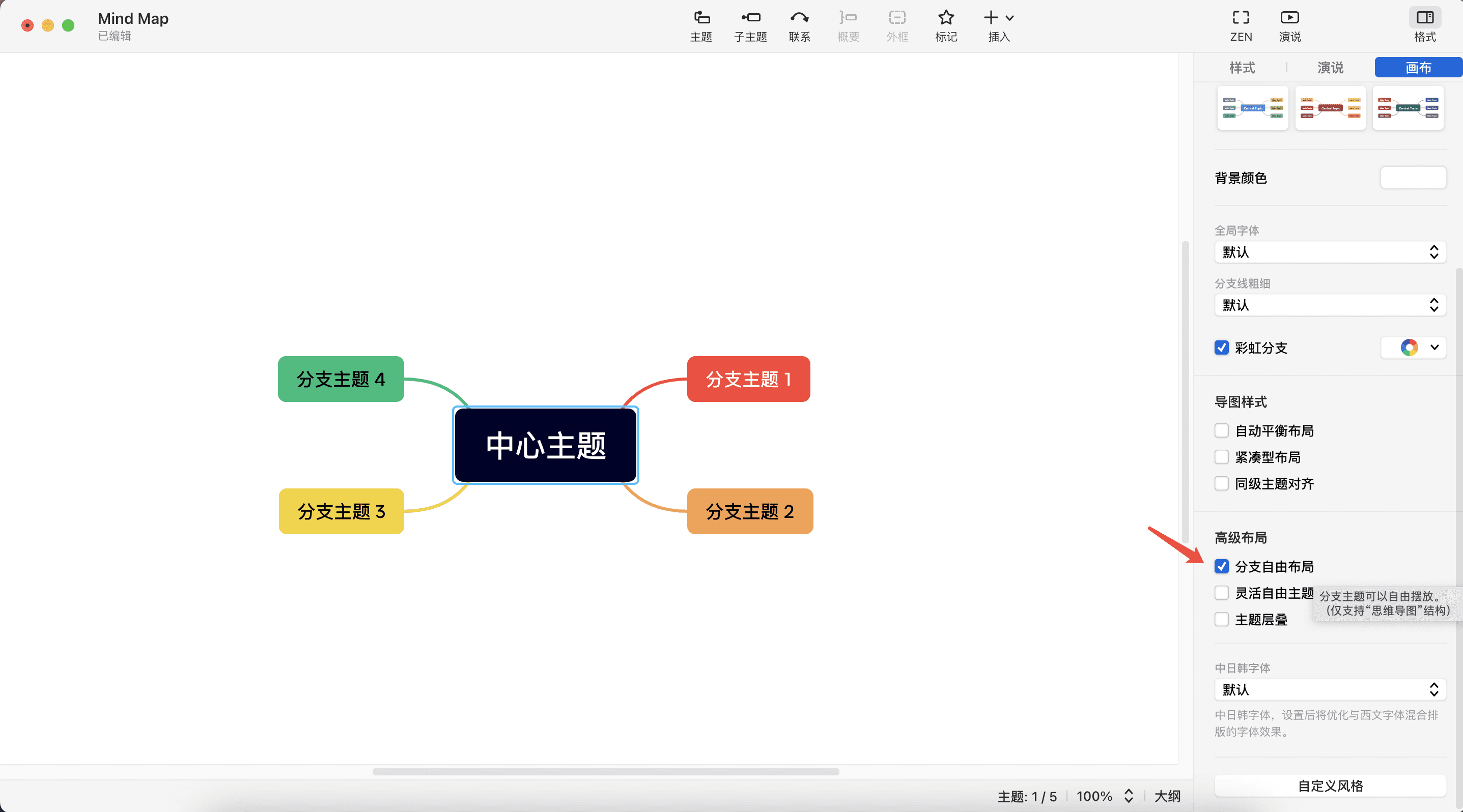1463x812 pixels.
Task: Switch to the 样式 style tab
Action: point(1242,68)
